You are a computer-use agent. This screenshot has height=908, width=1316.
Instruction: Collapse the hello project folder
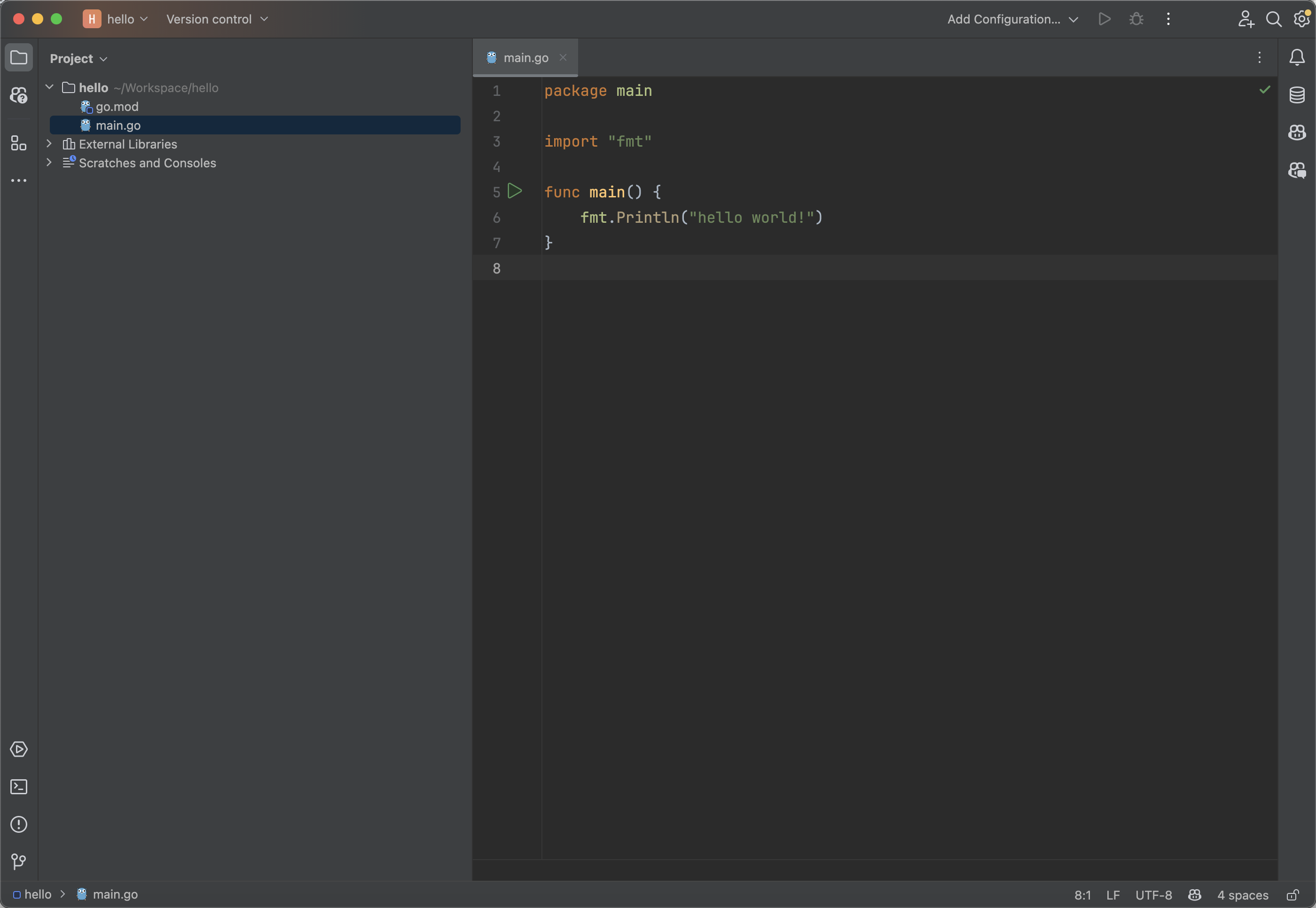(x=49, y=87)
